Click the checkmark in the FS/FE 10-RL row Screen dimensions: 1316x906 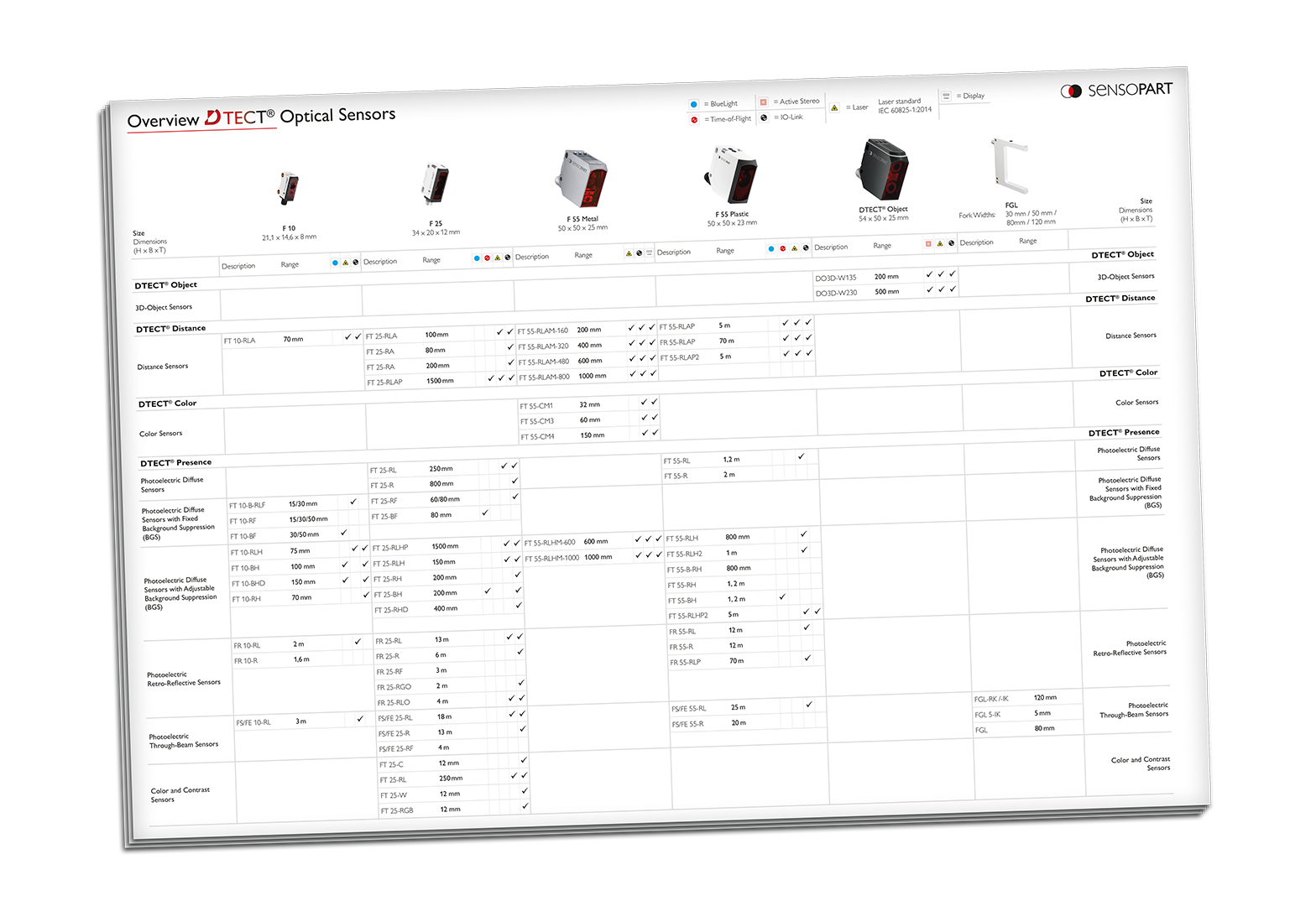[x=360, y=719]
